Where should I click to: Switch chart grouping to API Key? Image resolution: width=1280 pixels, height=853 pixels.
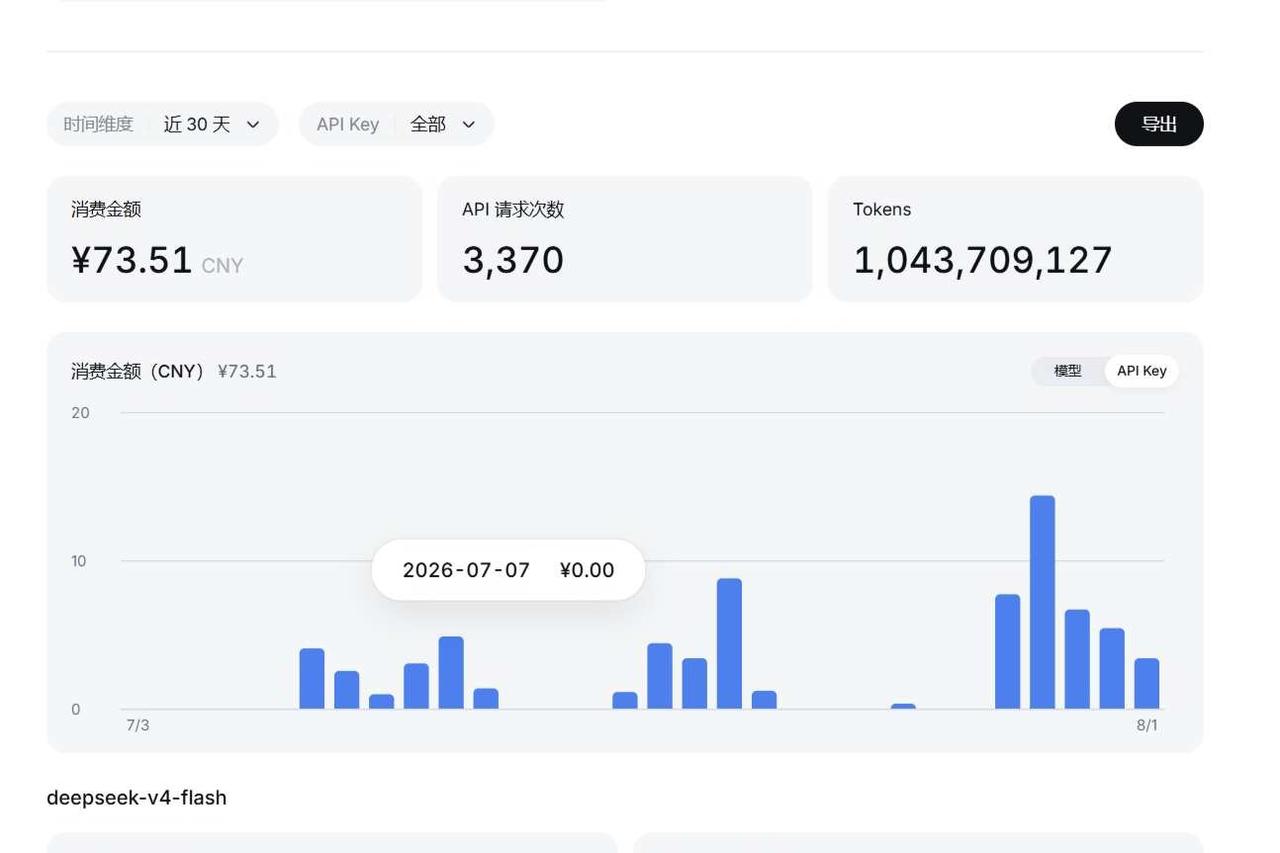(1142, 371)
